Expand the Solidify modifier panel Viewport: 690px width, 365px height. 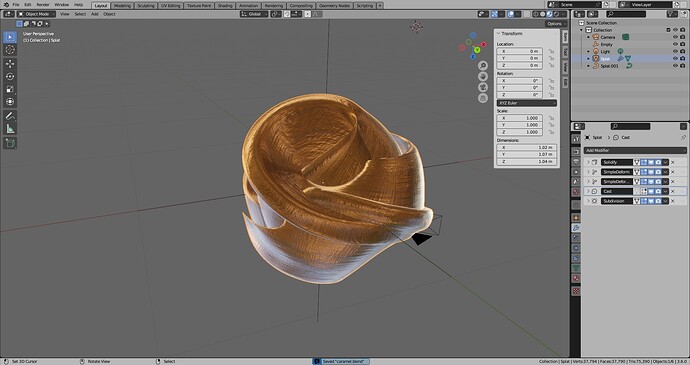click(588, 162)
